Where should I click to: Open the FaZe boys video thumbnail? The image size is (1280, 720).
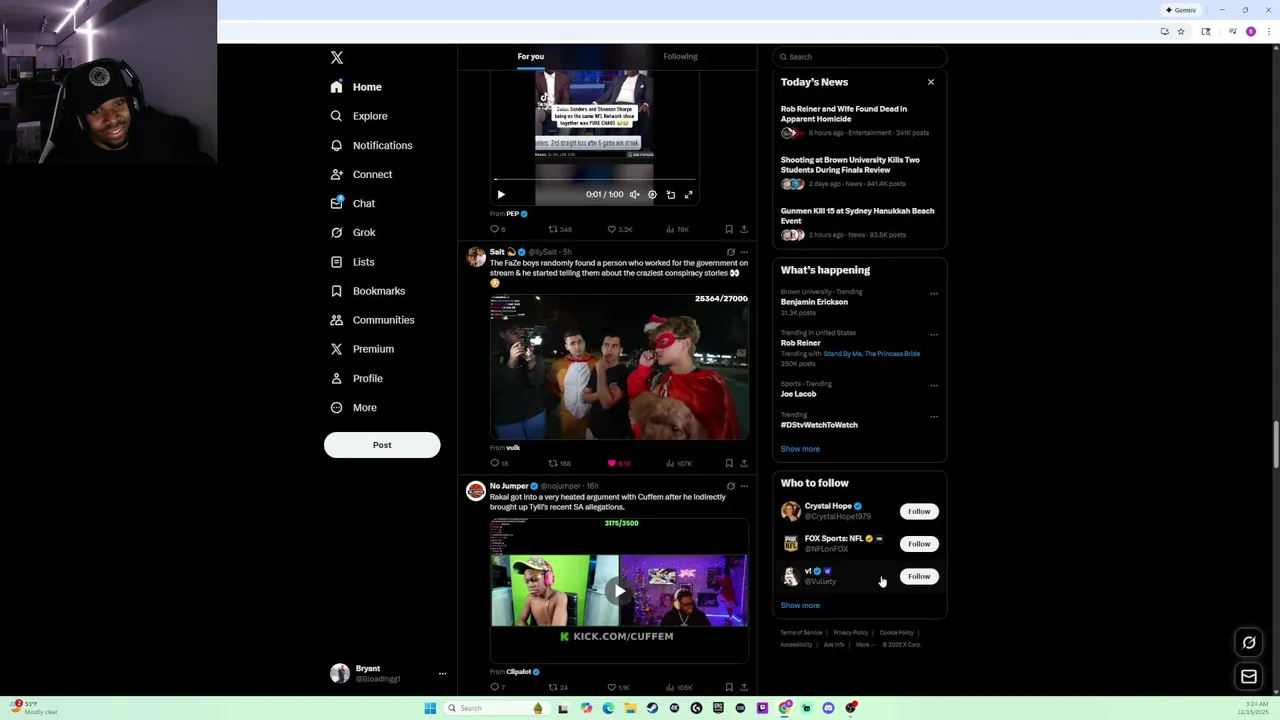point(619,366)
